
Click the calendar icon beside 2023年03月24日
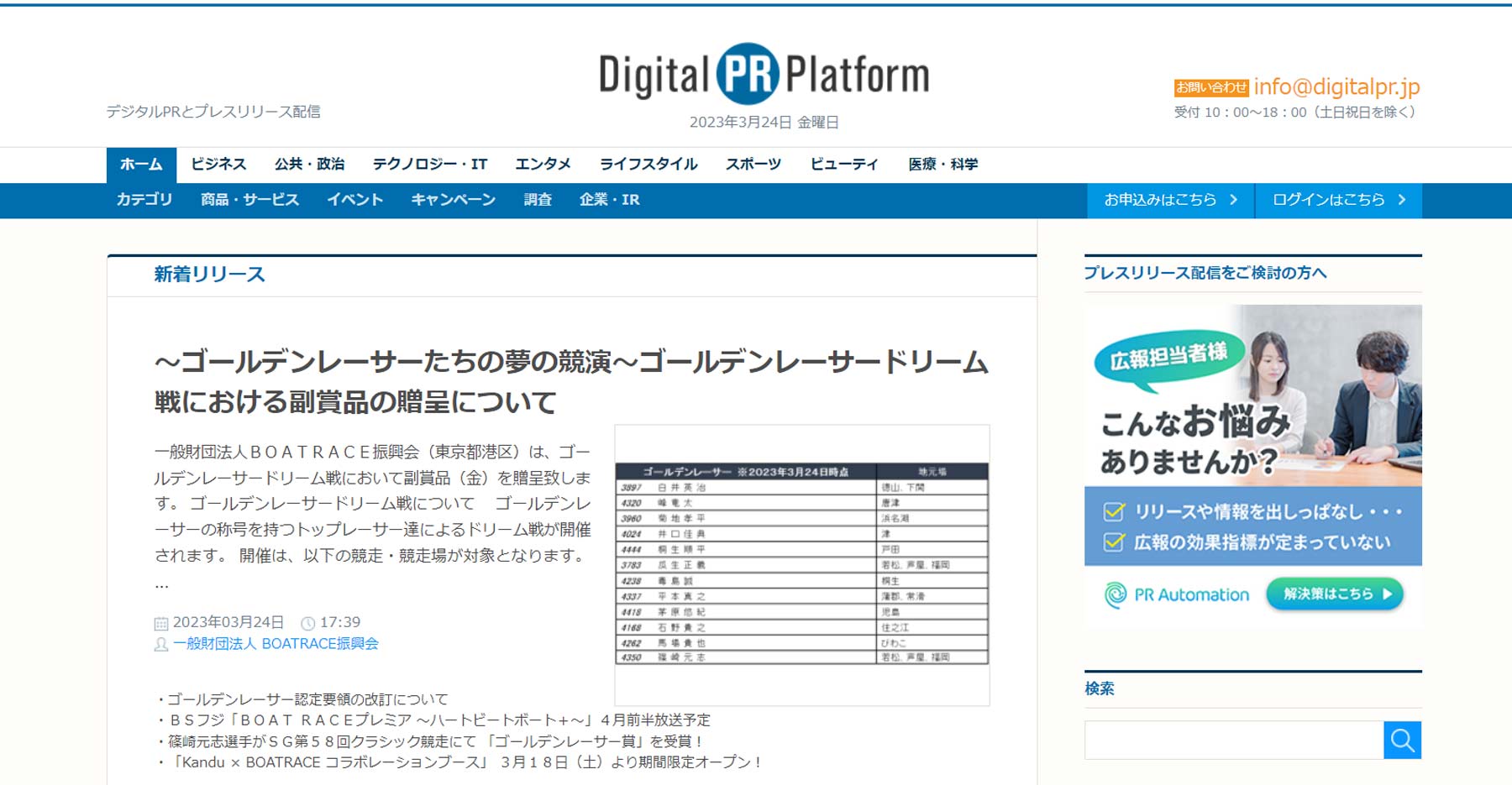click(161, 623)
